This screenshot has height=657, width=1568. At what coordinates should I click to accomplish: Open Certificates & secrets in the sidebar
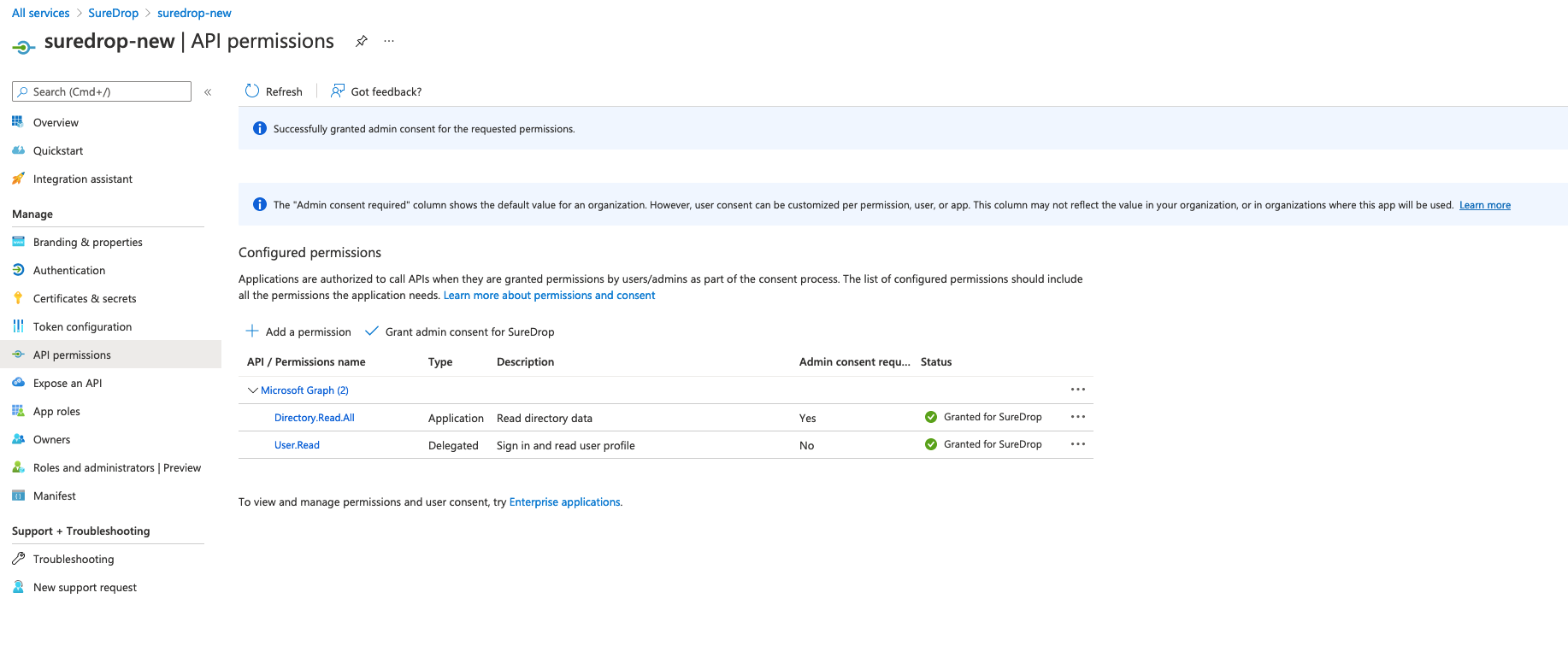85,298
